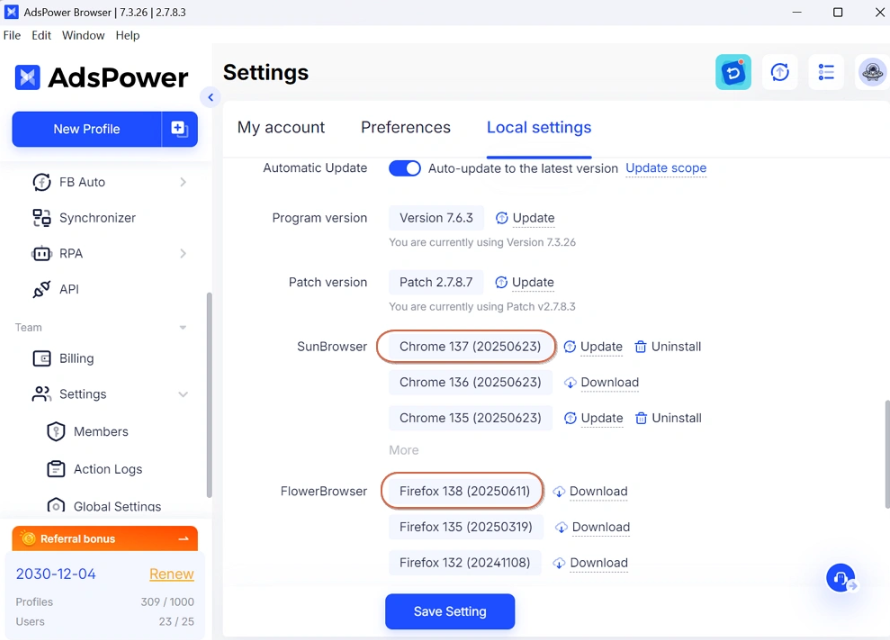Expand the FB Auto submenu chevron
The height and width of the screenshot is (640, 890).
pos(183,182)
